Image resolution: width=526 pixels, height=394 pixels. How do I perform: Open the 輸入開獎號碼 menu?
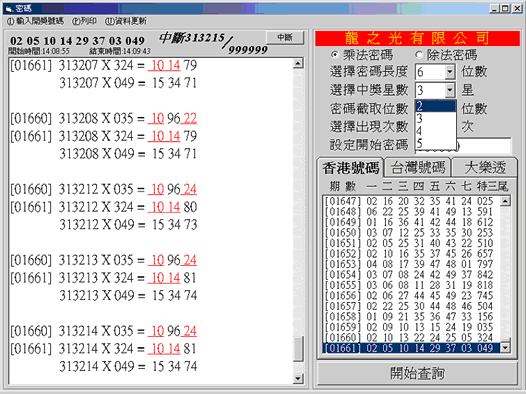35,21
